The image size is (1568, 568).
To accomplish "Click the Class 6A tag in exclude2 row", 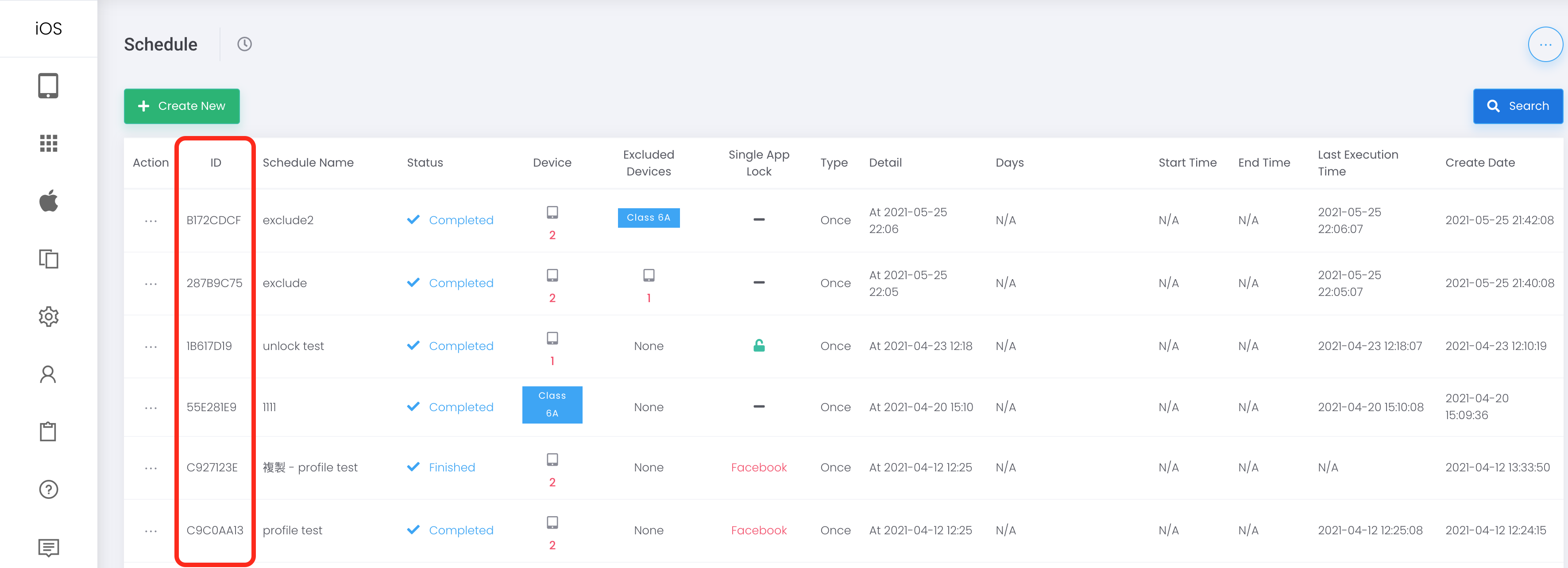I will [x=648, y=218].
